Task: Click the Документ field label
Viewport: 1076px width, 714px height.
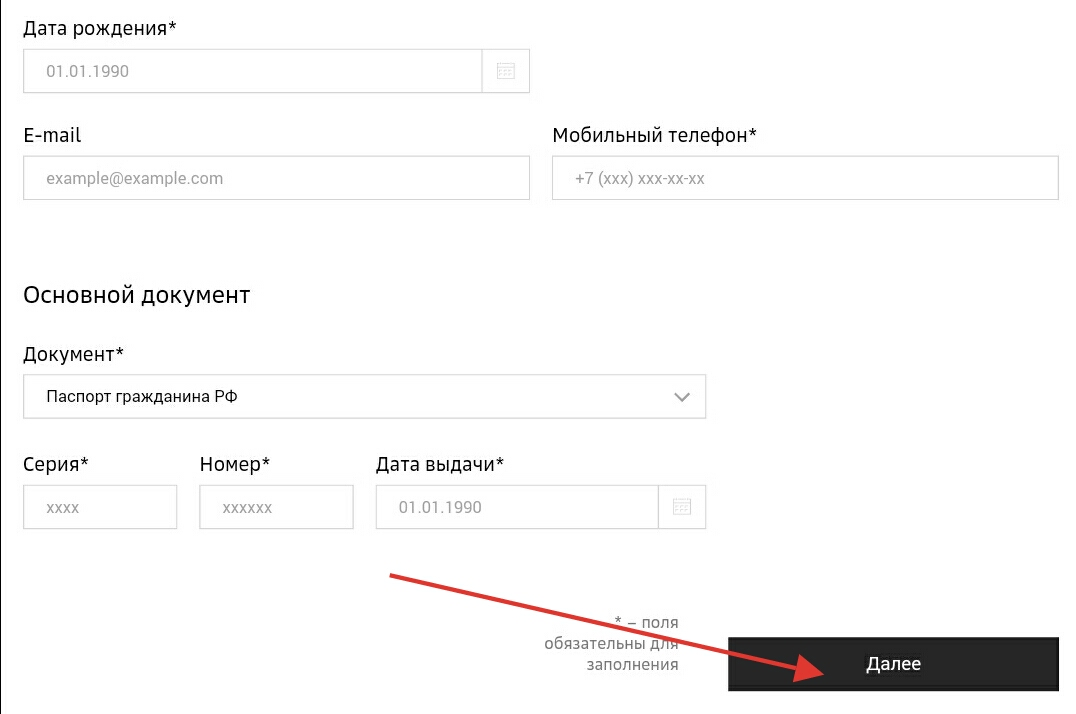Action: (x=74, y=354)
